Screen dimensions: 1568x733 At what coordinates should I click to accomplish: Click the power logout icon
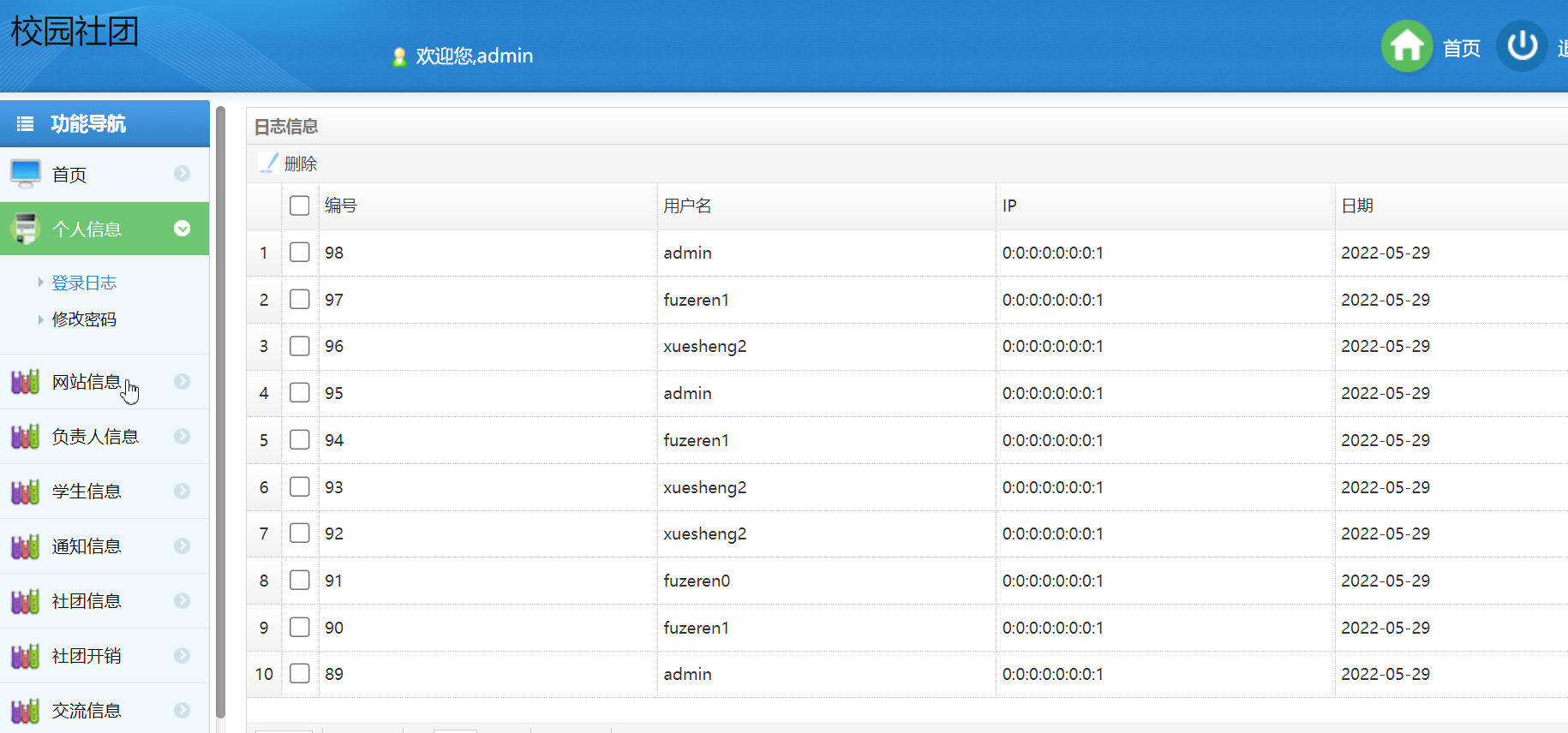click(1522, 46)
